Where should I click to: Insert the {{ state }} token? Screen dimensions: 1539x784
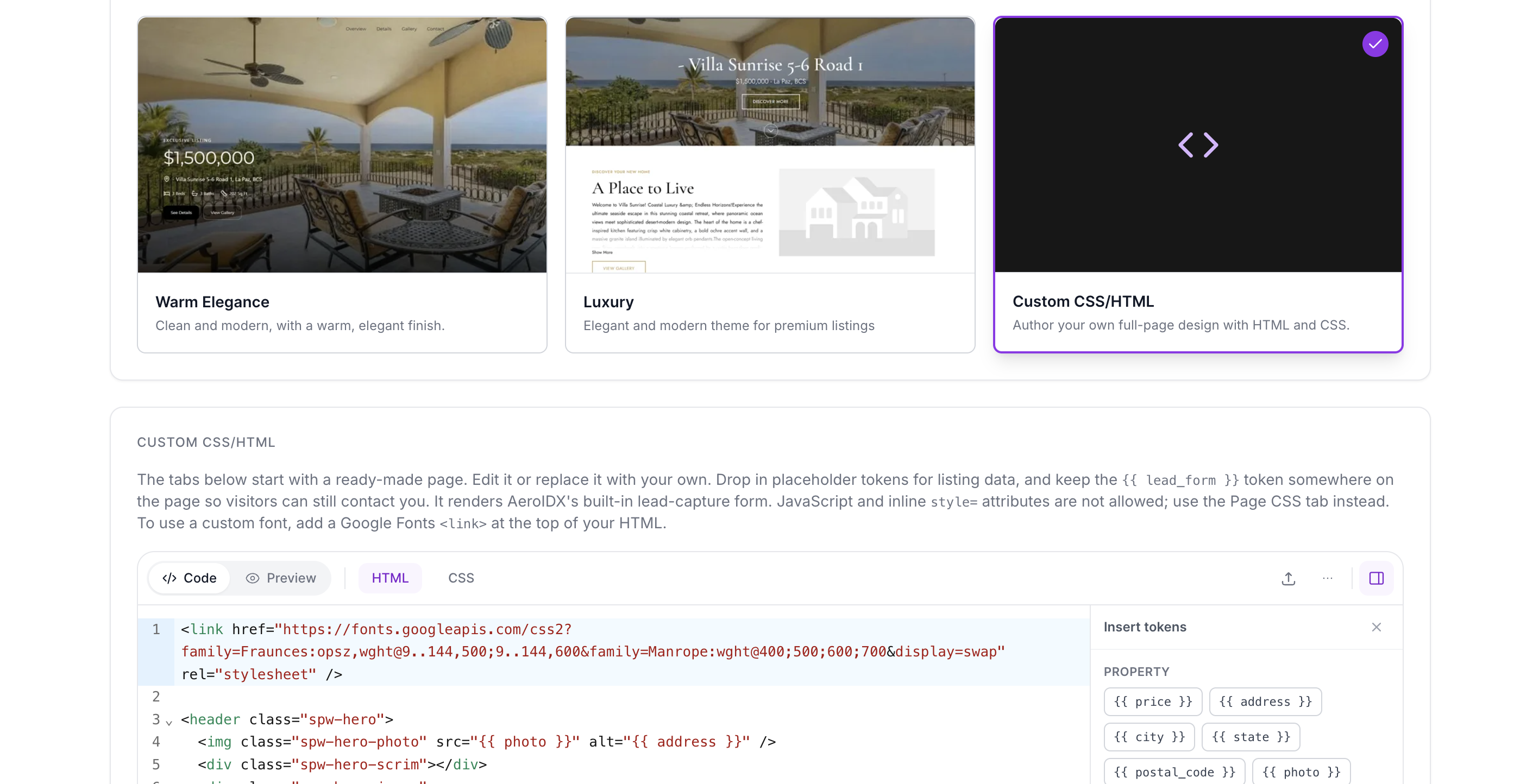[x=1251, y=737]
